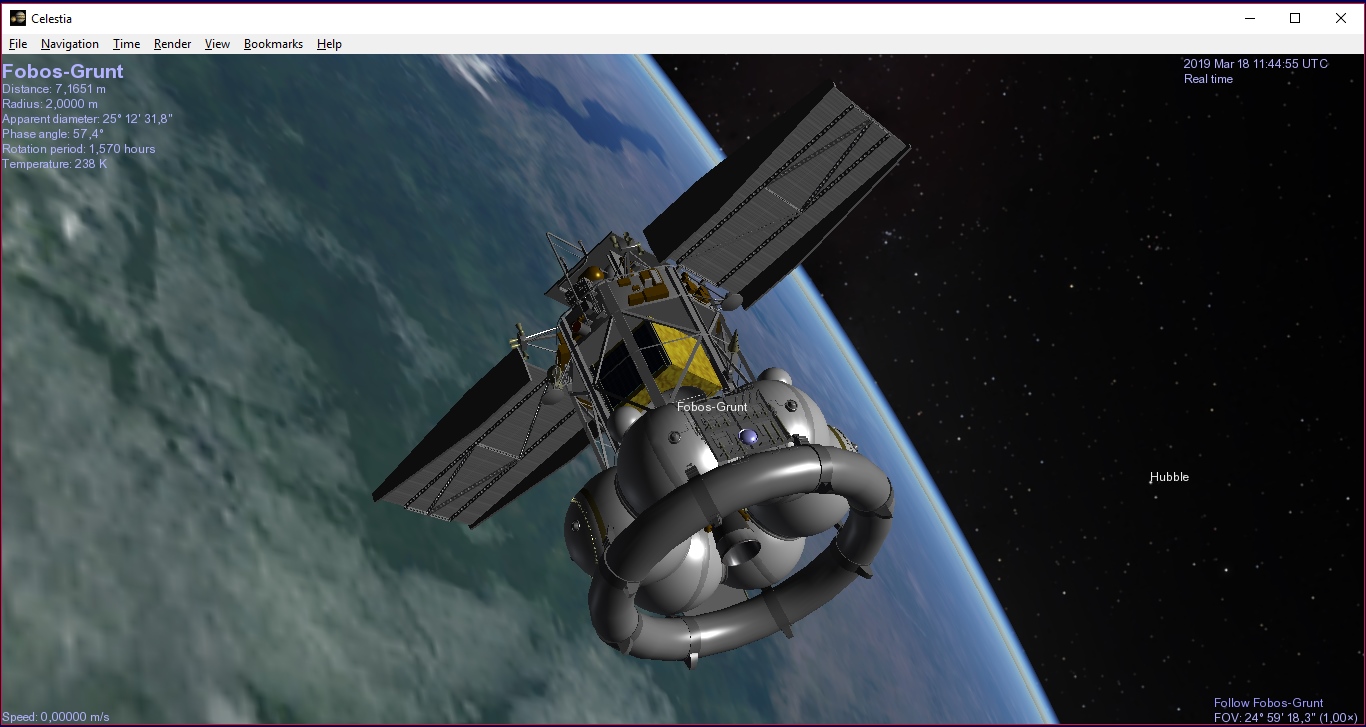Close the Celestia window
The height and width of the screenshot is (727, 1366).
pos(1341,18)
